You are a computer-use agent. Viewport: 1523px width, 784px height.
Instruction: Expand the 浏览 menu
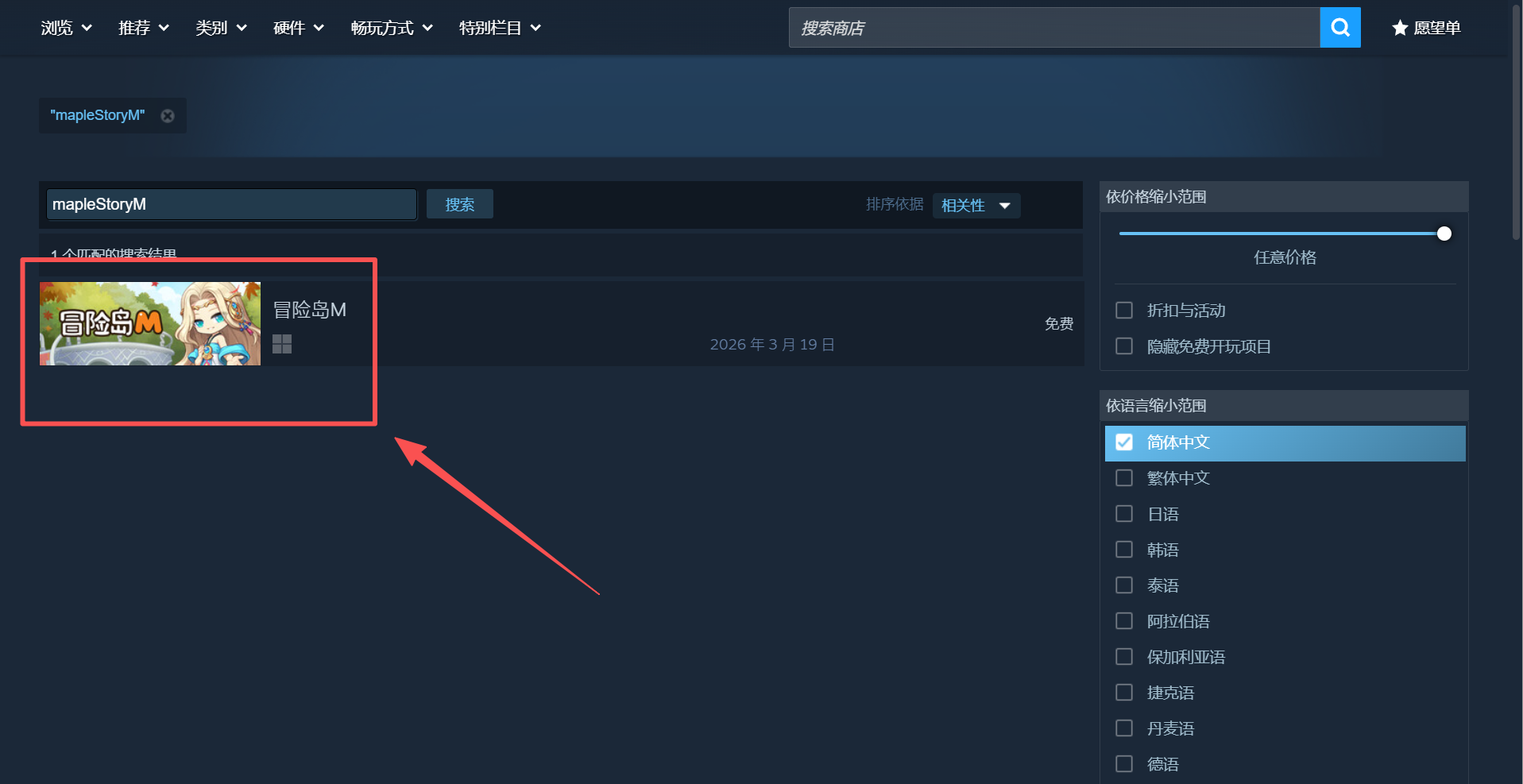pyautogui.click(x=66, y=28)
